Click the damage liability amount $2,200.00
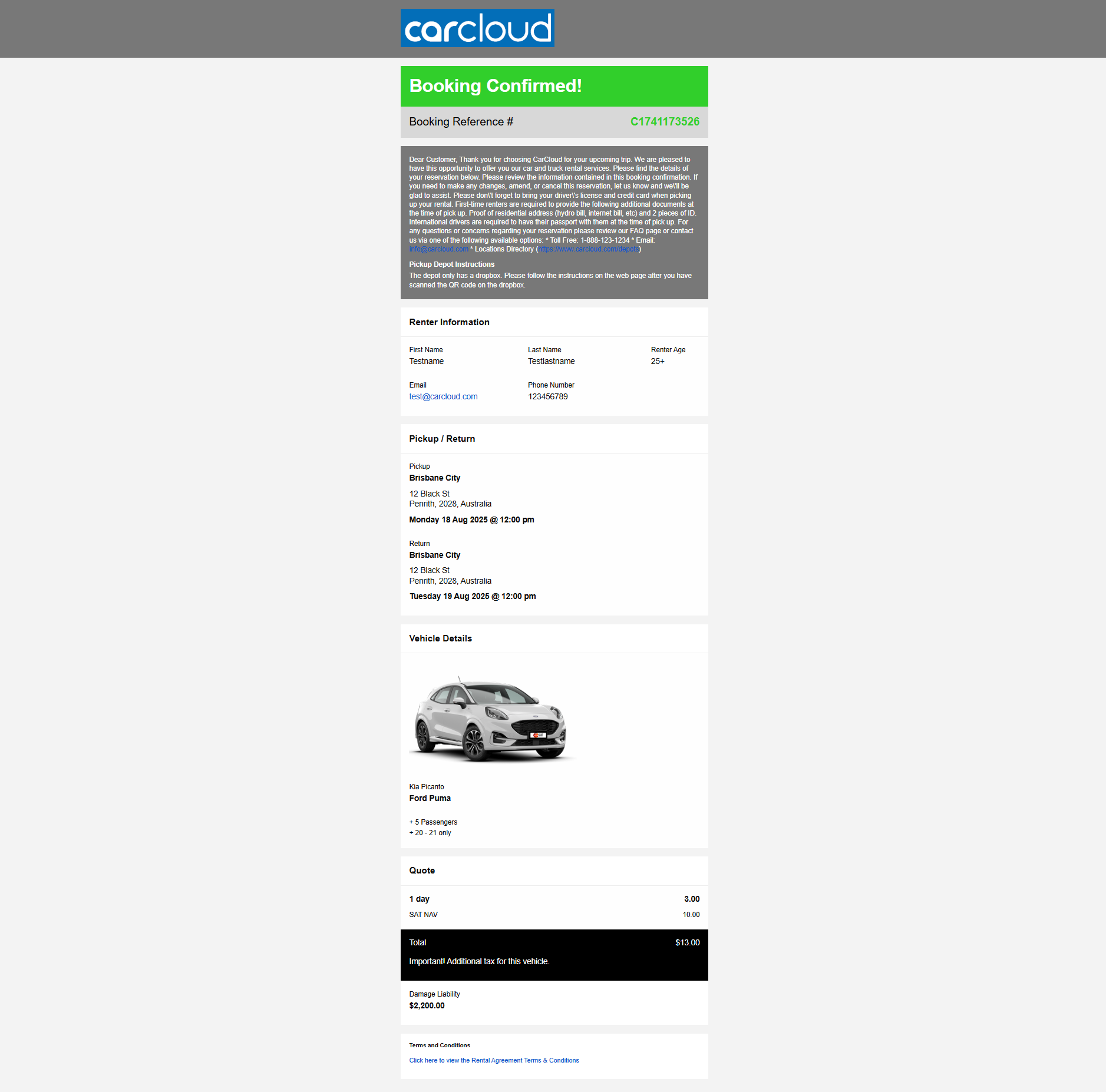The width and height of the screenshot is (1106, 1092). click(x=427, y=1005)
